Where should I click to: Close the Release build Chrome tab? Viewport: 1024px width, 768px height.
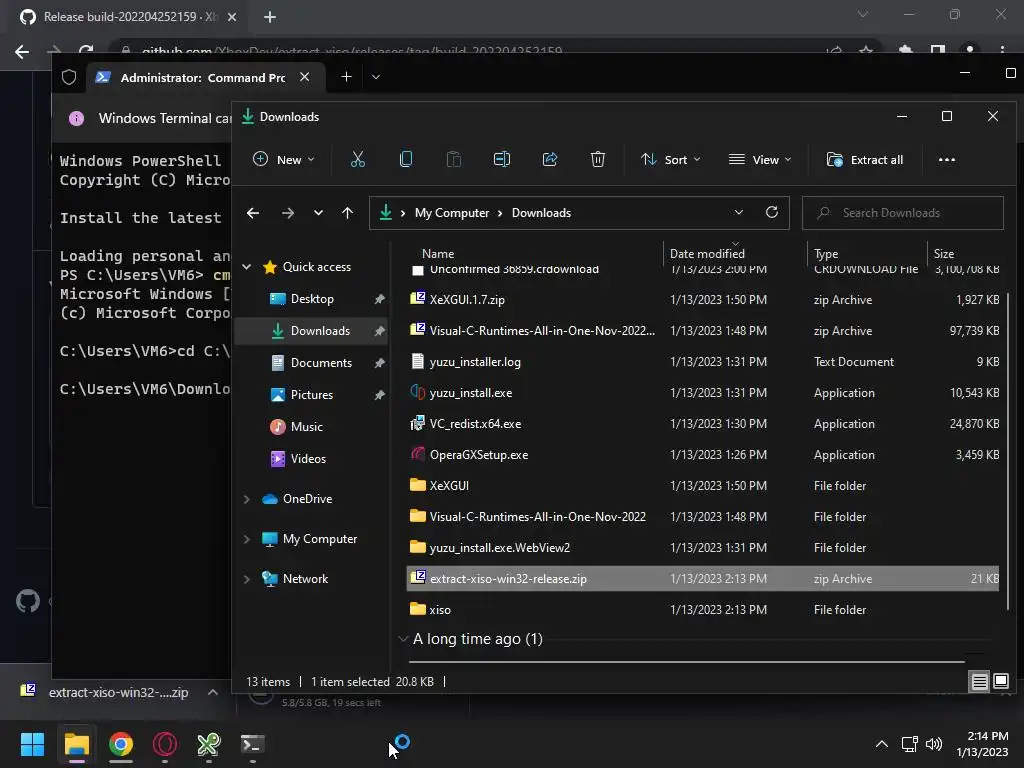[232, 17]
